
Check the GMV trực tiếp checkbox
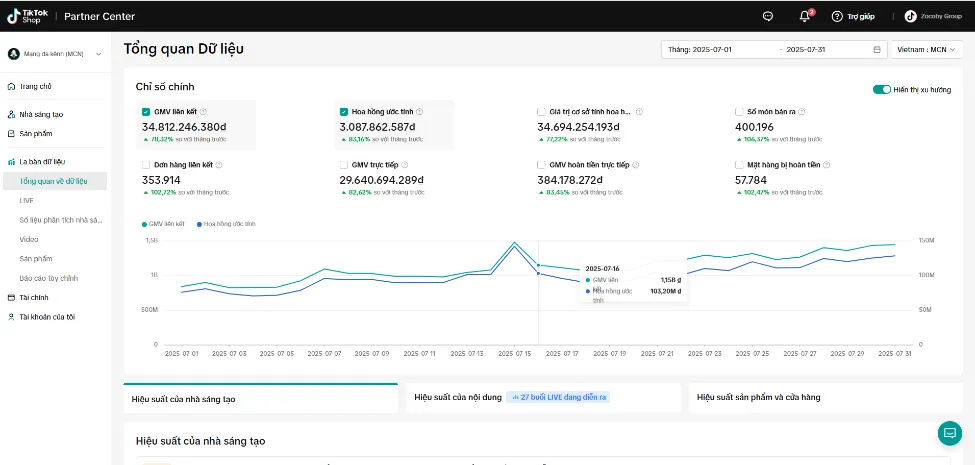[x=344, y=164]
